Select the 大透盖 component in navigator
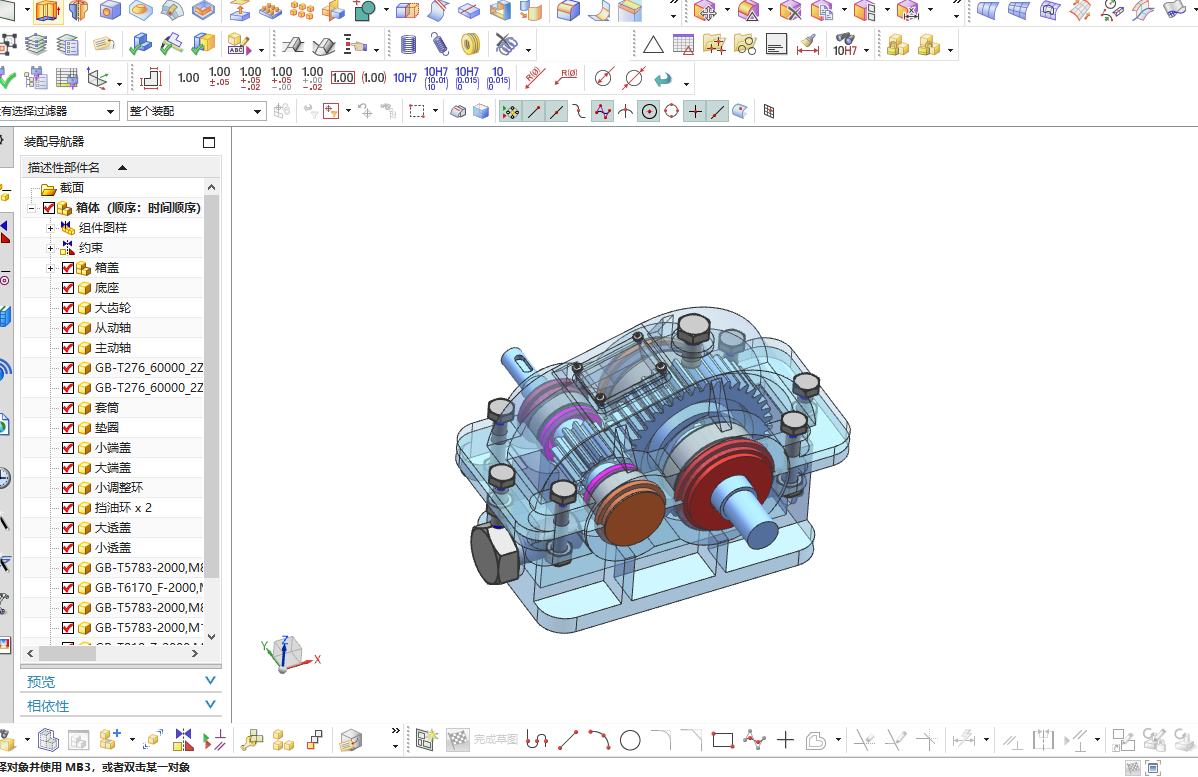 click(112, 528)
